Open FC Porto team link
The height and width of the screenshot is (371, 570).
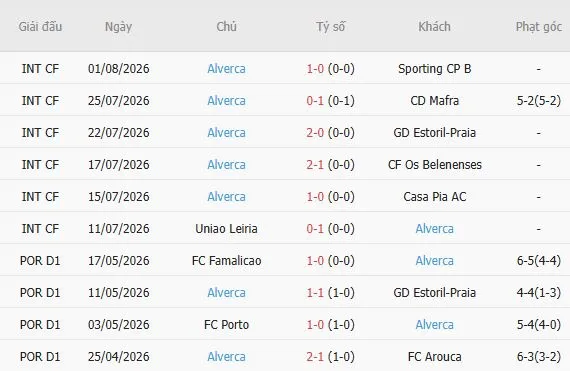226,324
